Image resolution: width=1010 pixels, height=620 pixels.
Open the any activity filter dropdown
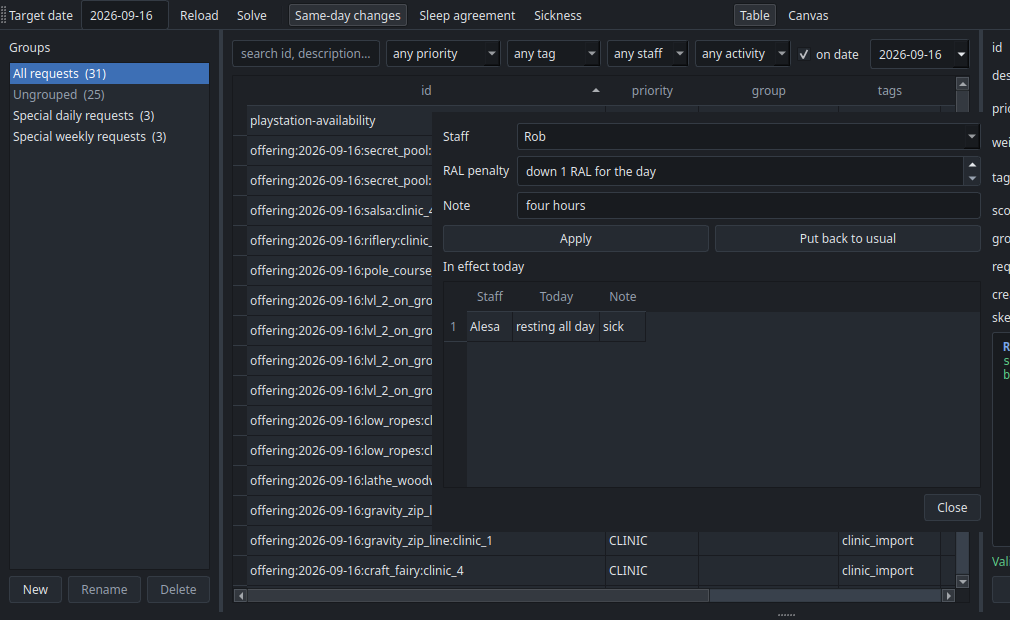(742, 54)
